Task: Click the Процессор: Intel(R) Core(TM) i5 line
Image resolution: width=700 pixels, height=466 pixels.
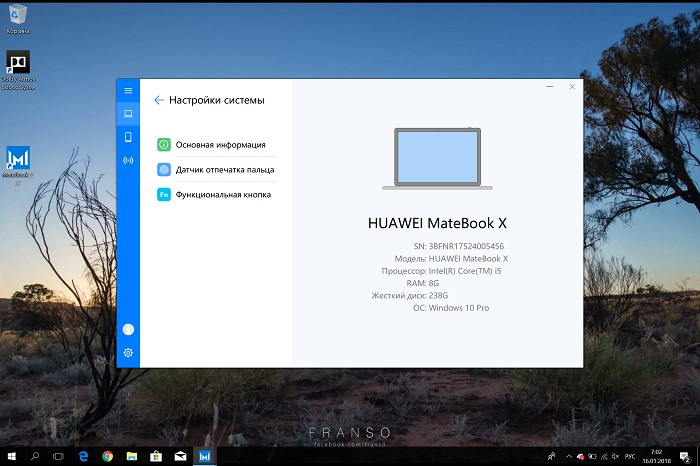Action: (x=441, y=271)
